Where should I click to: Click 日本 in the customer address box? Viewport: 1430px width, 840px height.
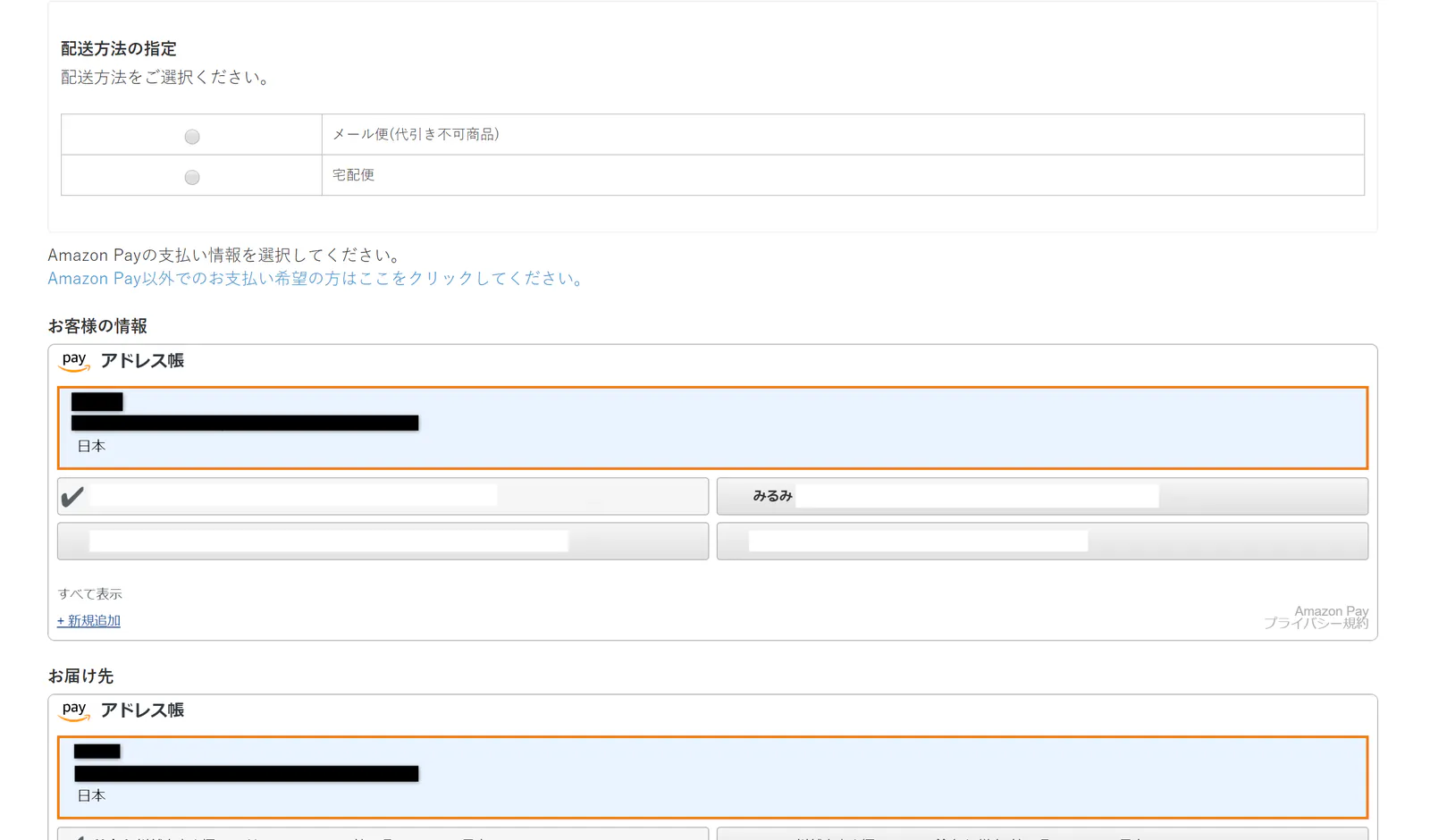(91, 446)
